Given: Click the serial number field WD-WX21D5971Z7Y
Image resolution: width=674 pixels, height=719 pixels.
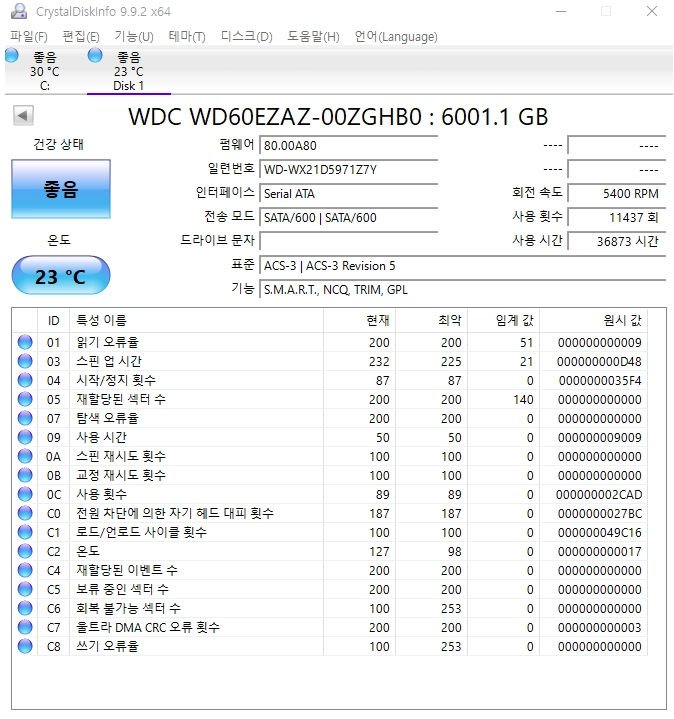Looking at the screenshot, I should pos(348,170).
